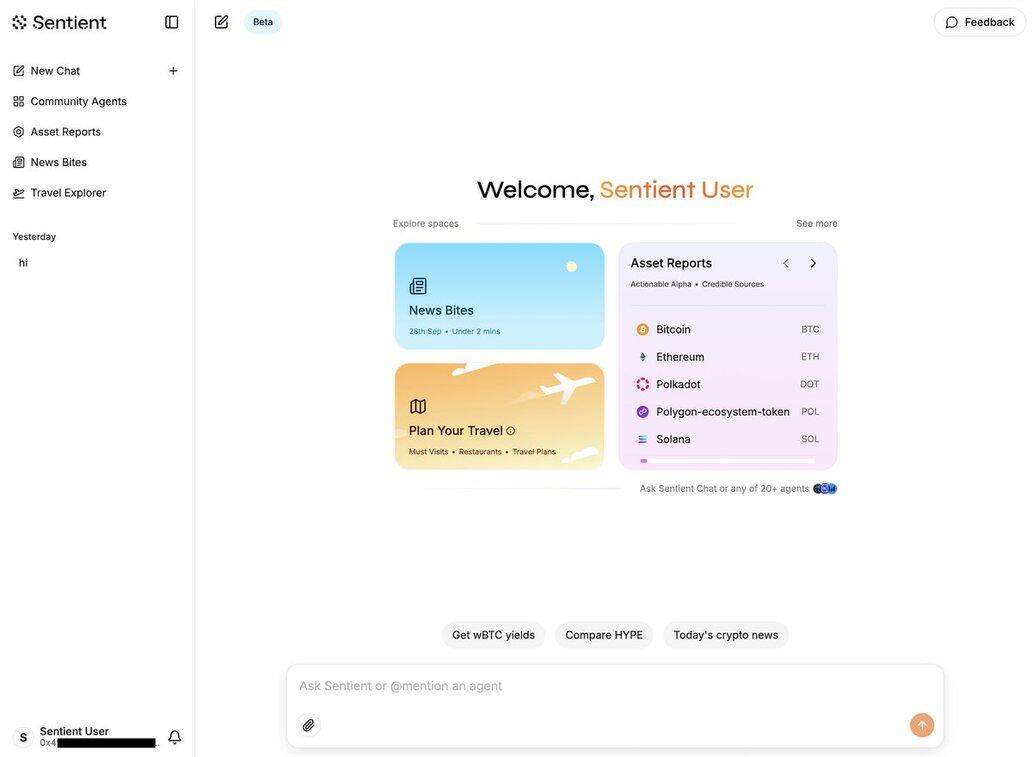The image size is (1032, 757).
Task: Click the agent avatars next to '20+ agents'
Action: click(825, 488)
